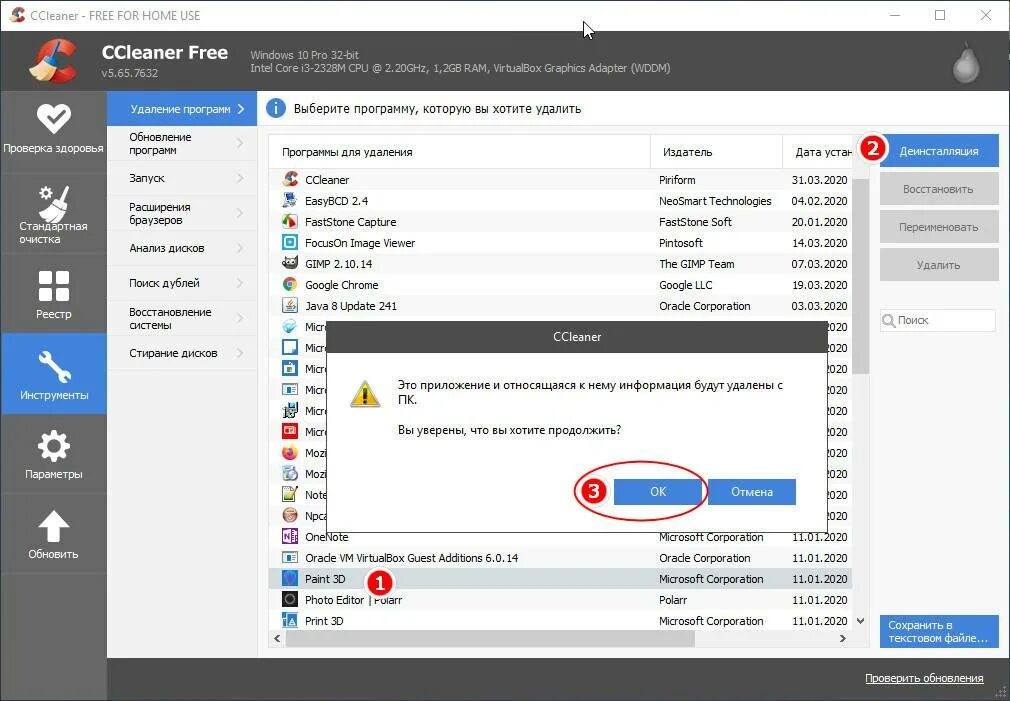The width and height of the screenshot is (1010, 701).
Task: Click the Java 8 Update 241 icon
Action: coord(290,305)
